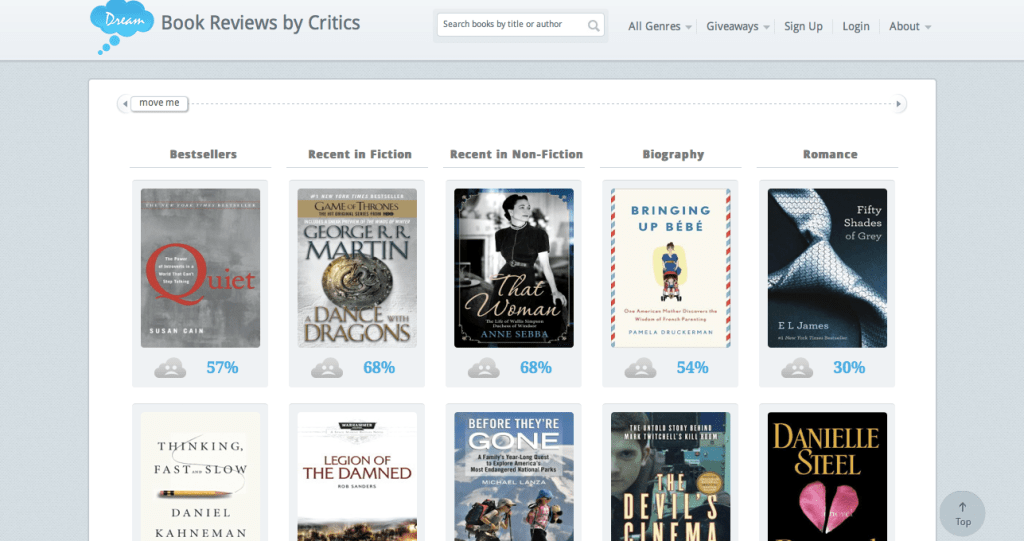The image size is (1024, 541).
Task: Click the sad cloud icon under That Woman
Action: [x=484, y=368]
